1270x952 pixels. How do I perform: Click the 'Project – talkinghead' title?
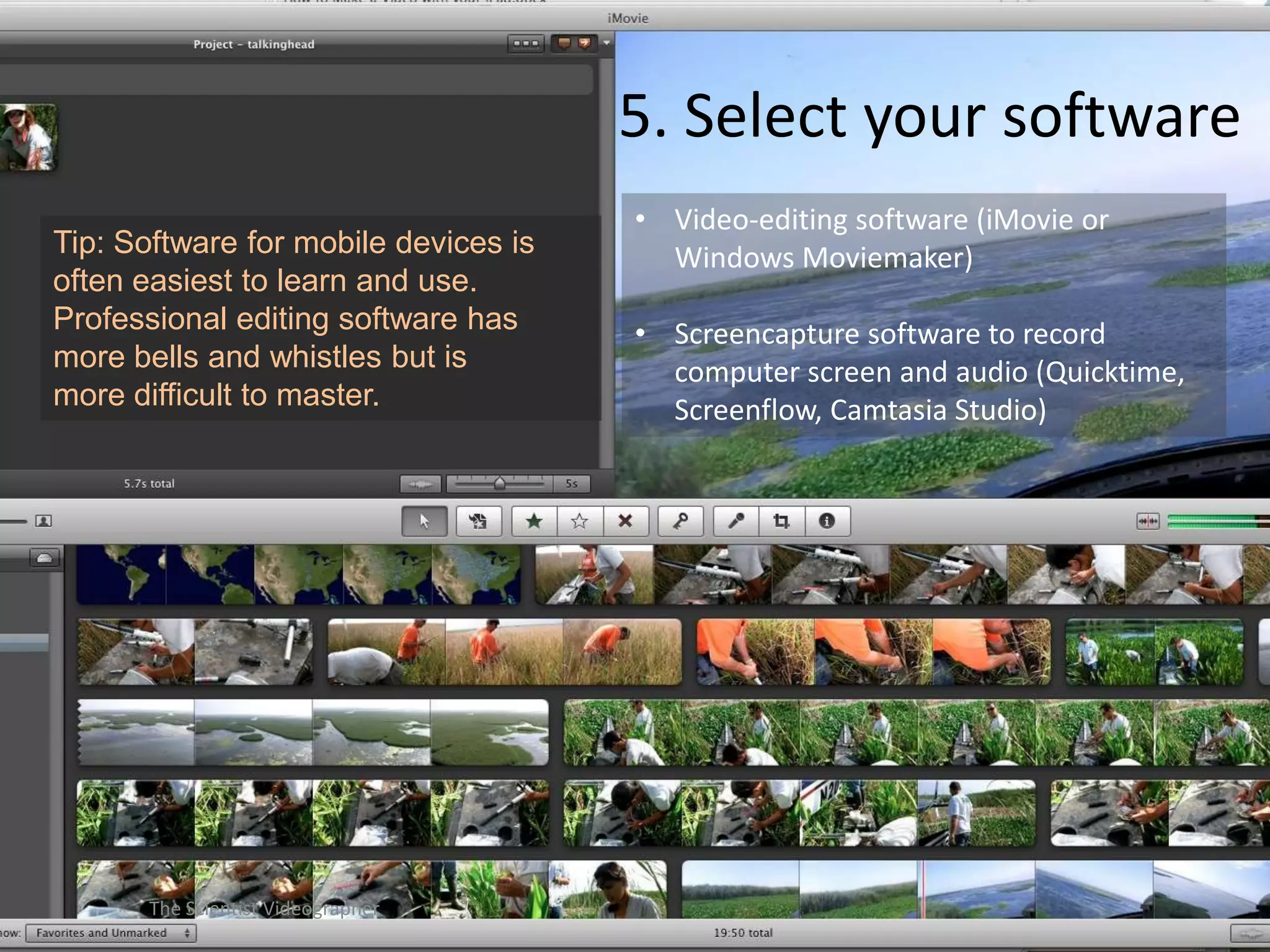click(x=254, y=44)
